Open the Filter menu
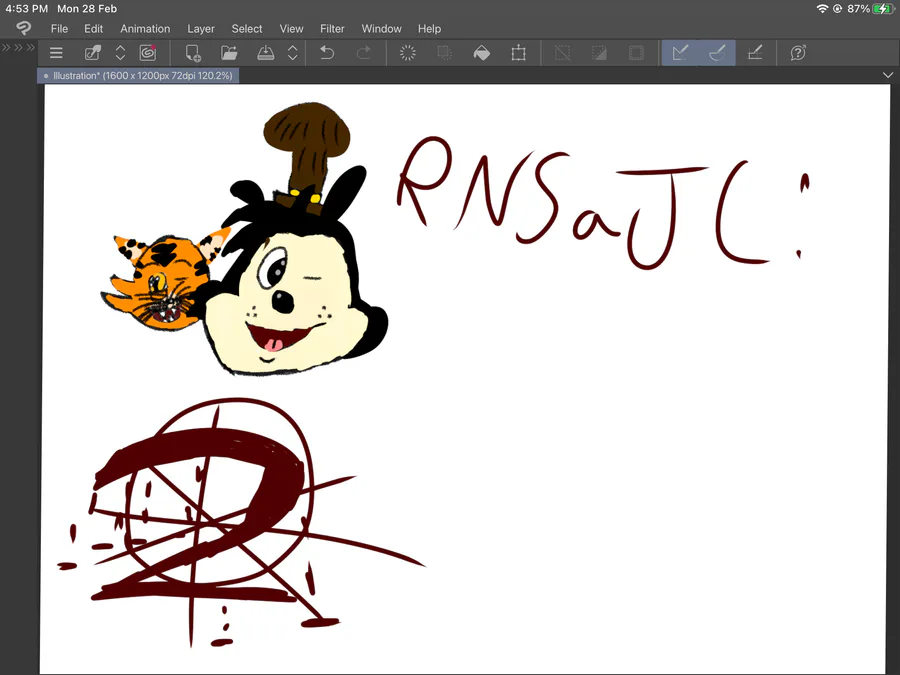Screen dimensions: 900x675 click(332, 29)
